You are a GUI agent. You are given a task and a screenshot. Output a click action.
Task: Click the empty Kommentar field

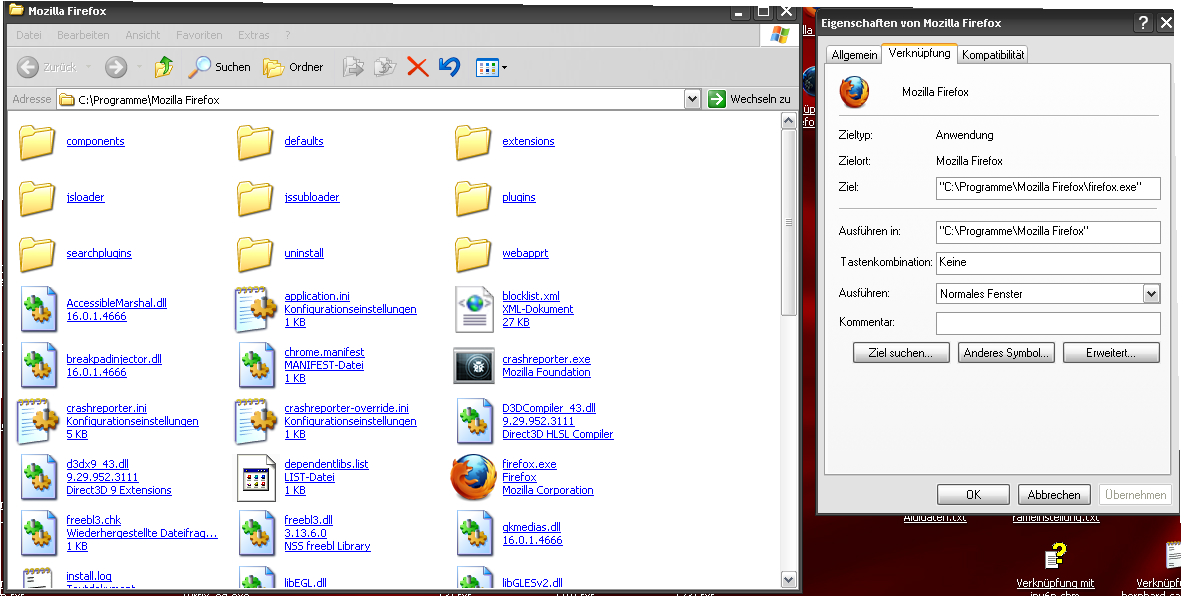(1048, 323)
